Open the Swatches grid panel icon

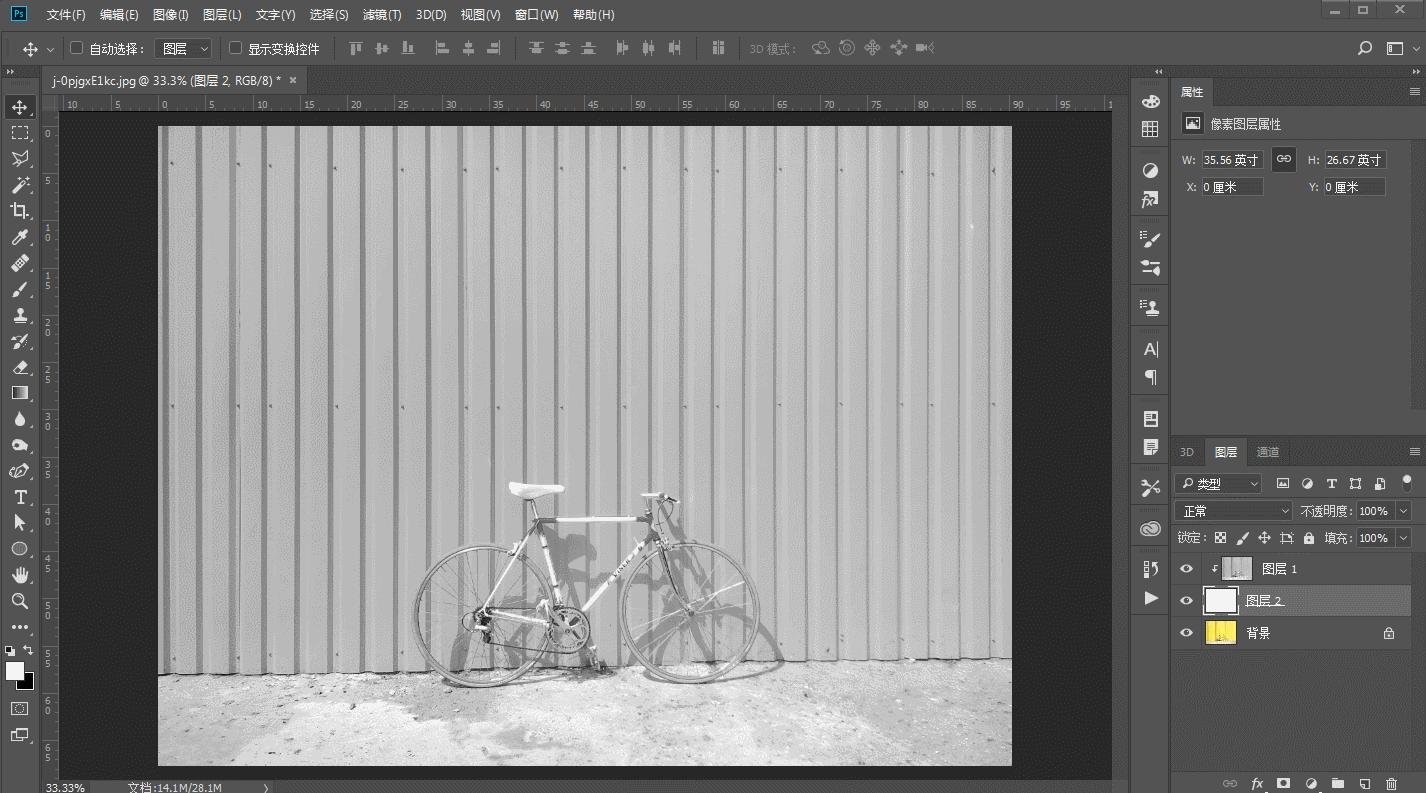(x=1150, y=129)
